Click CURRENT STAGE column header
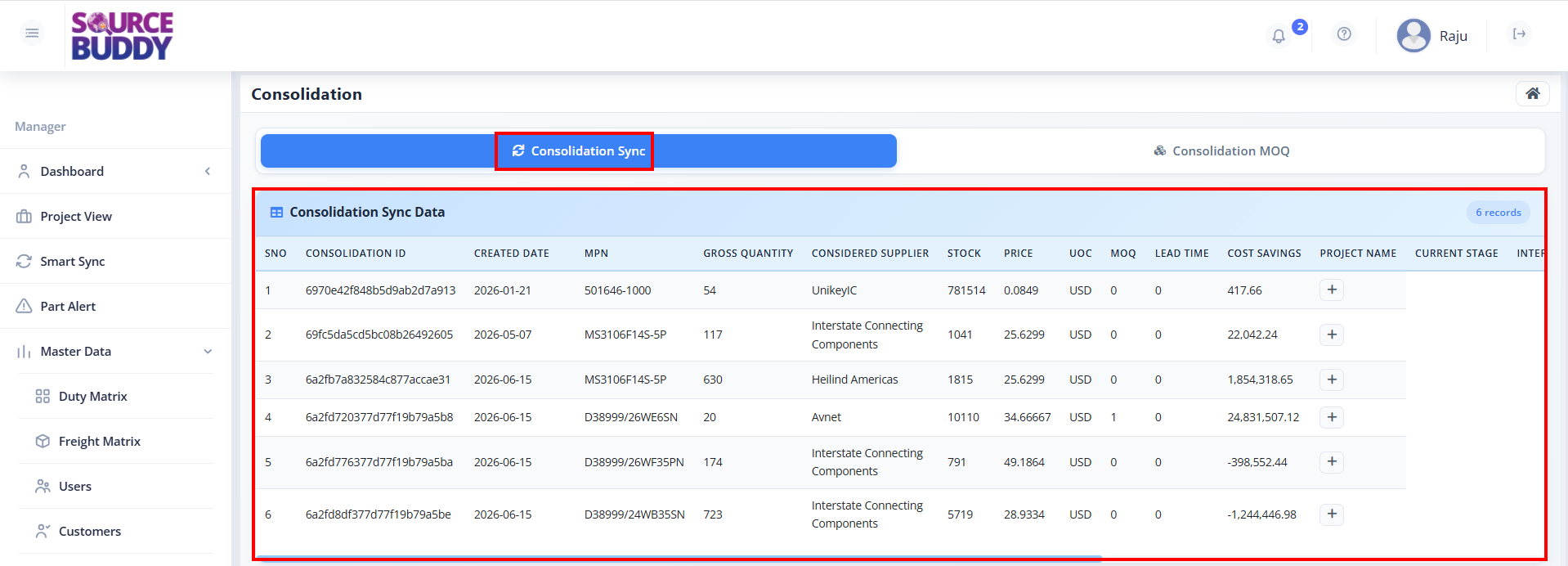This screenshot has height=566, width=1568. click(x=1457, y=254)
